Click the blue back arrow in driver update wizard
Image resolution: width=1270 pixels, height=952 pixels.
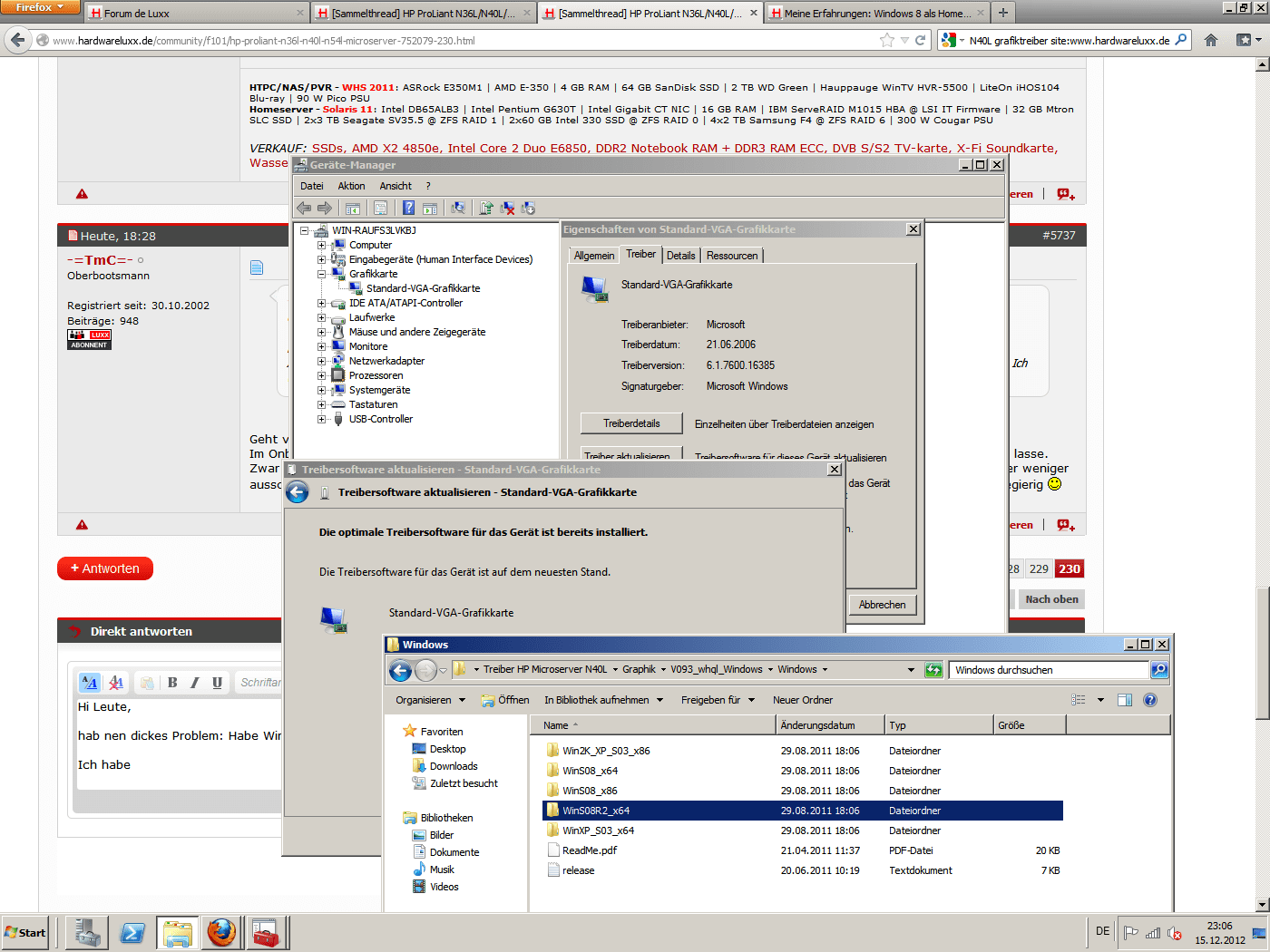click(x=298, y=492)
